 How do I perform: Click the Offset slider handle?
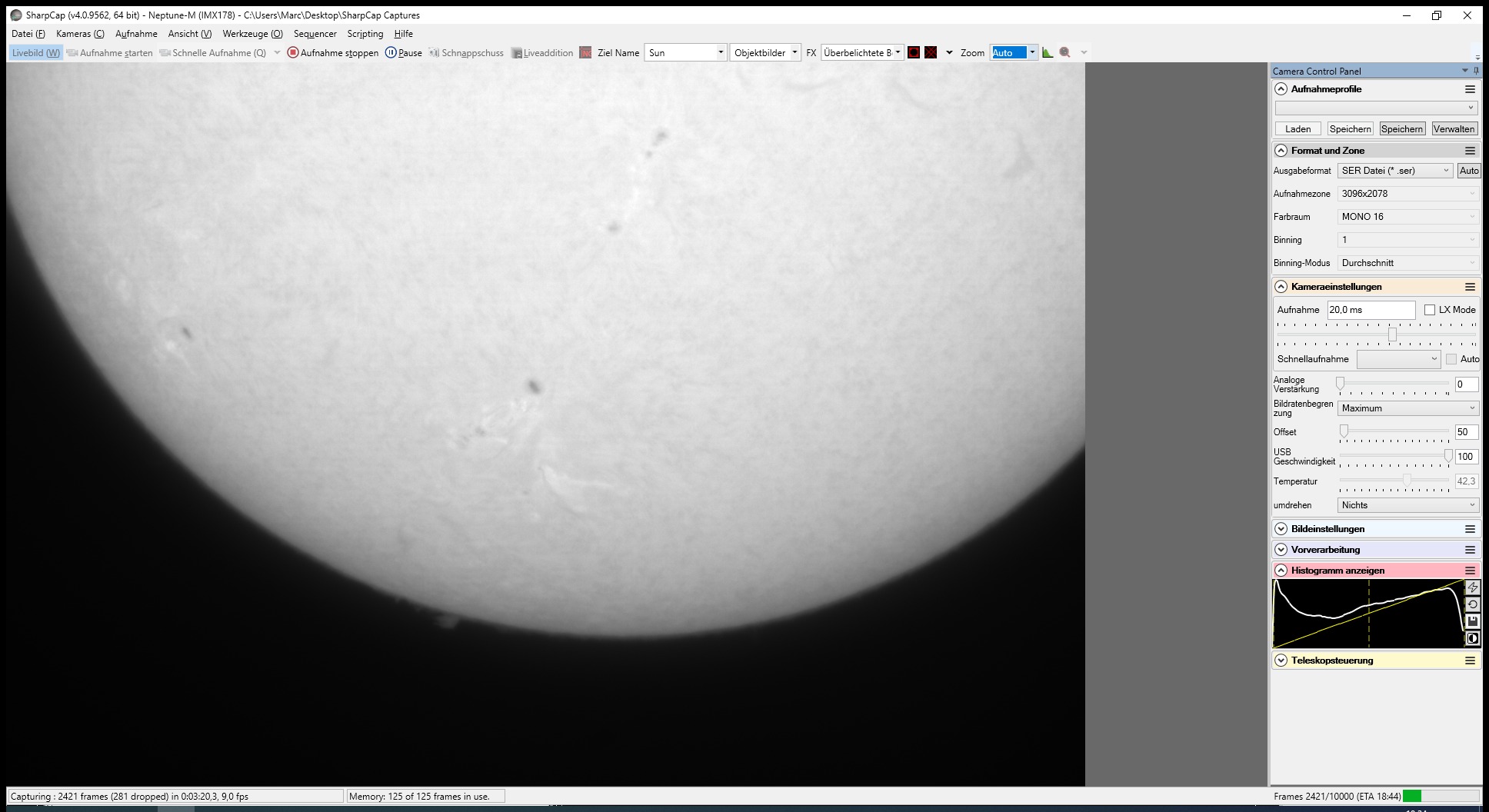click(1344, 431)
